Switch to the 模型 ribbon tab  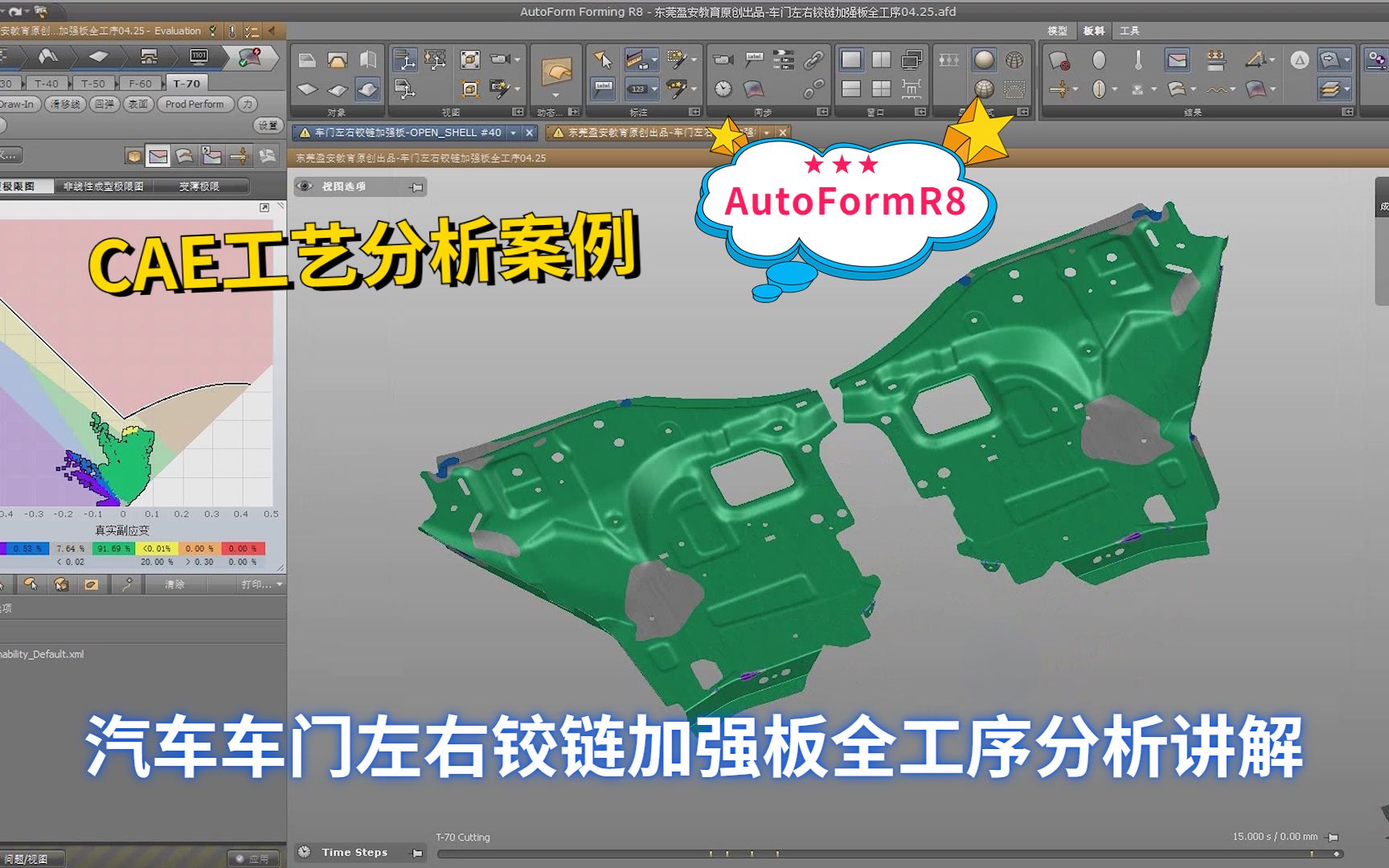(1058, 31)
